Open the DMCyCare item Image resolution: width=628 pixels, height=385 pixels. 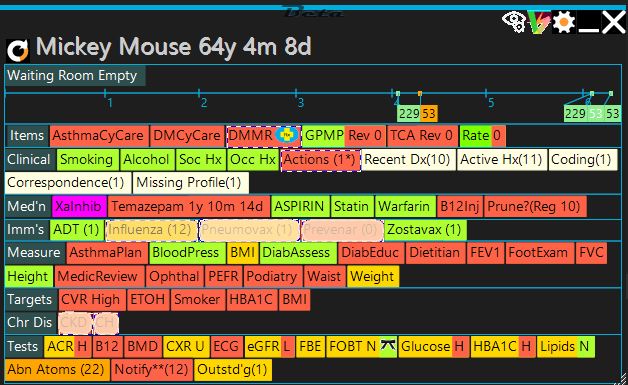[x=187, y=136]
